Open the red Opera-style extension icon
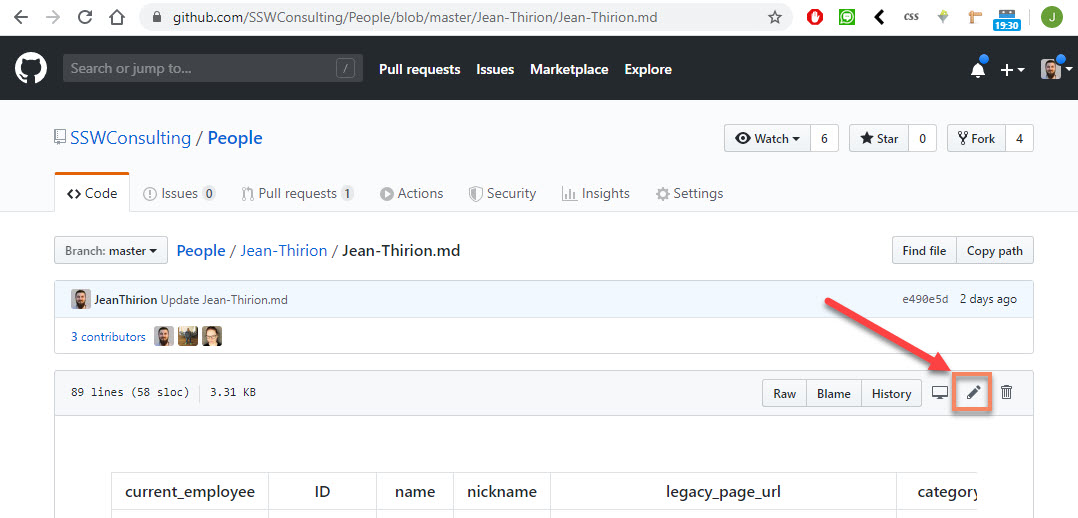 tap(815, 17)
